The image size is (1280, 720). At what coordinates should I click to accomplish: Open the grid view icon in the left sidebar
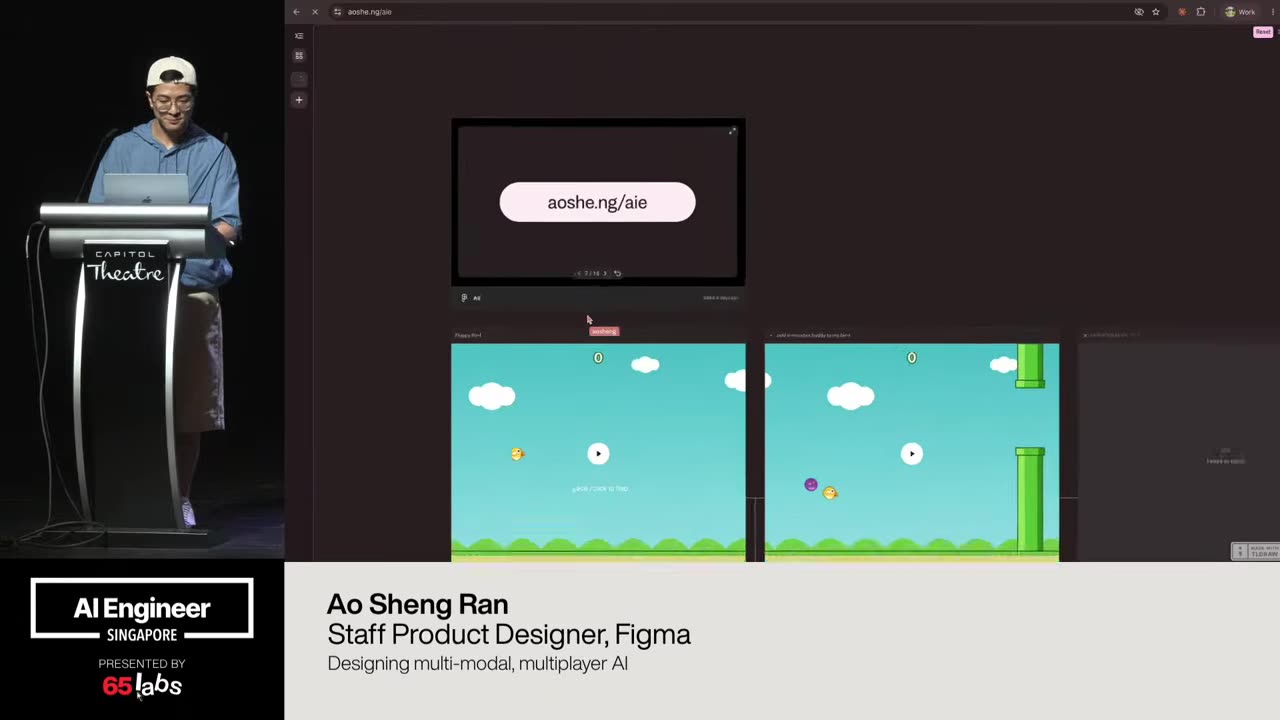299,56
